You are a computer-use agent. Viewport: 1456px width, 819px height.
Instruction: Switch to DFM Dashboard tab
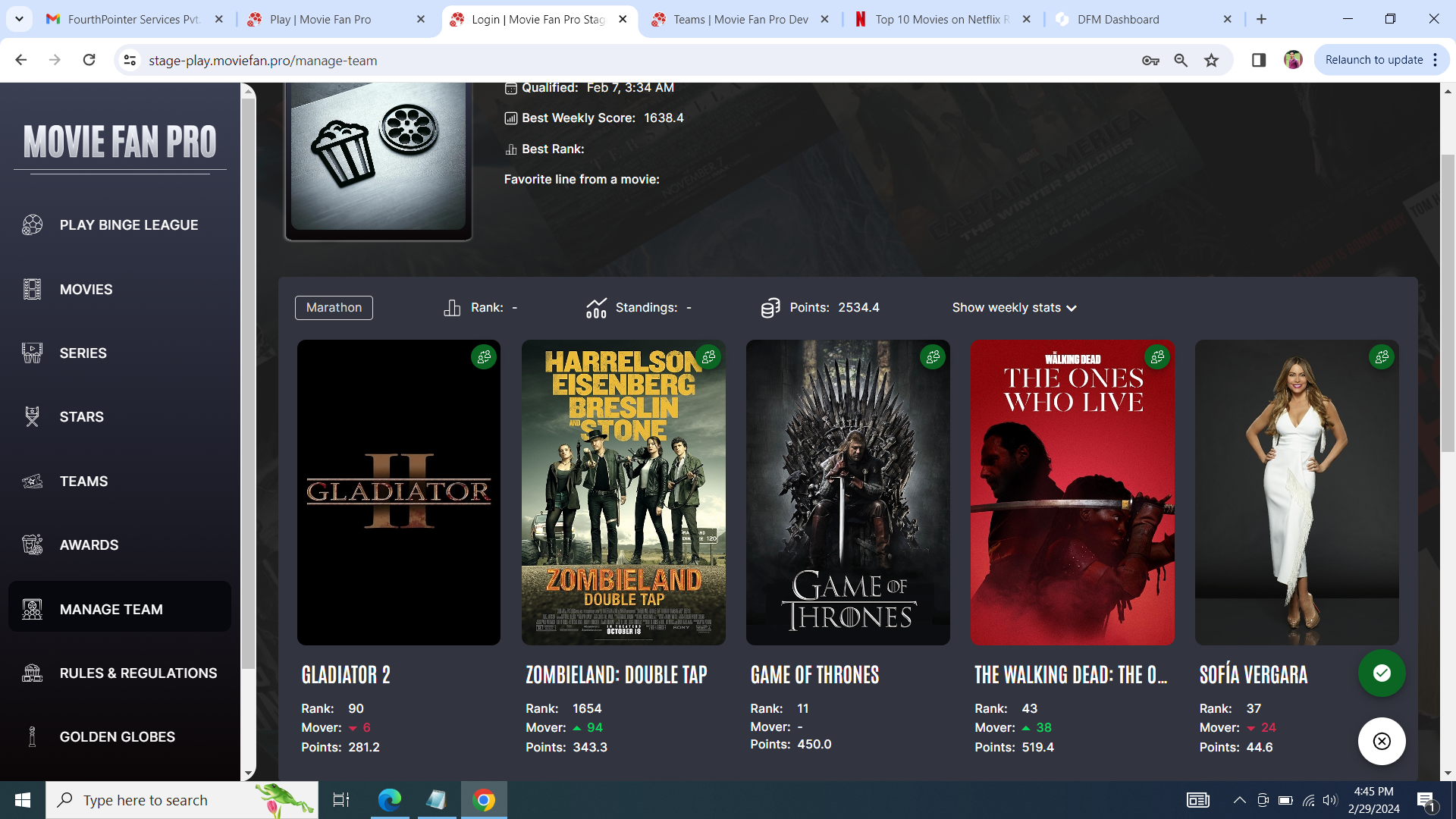(1144, 20)
